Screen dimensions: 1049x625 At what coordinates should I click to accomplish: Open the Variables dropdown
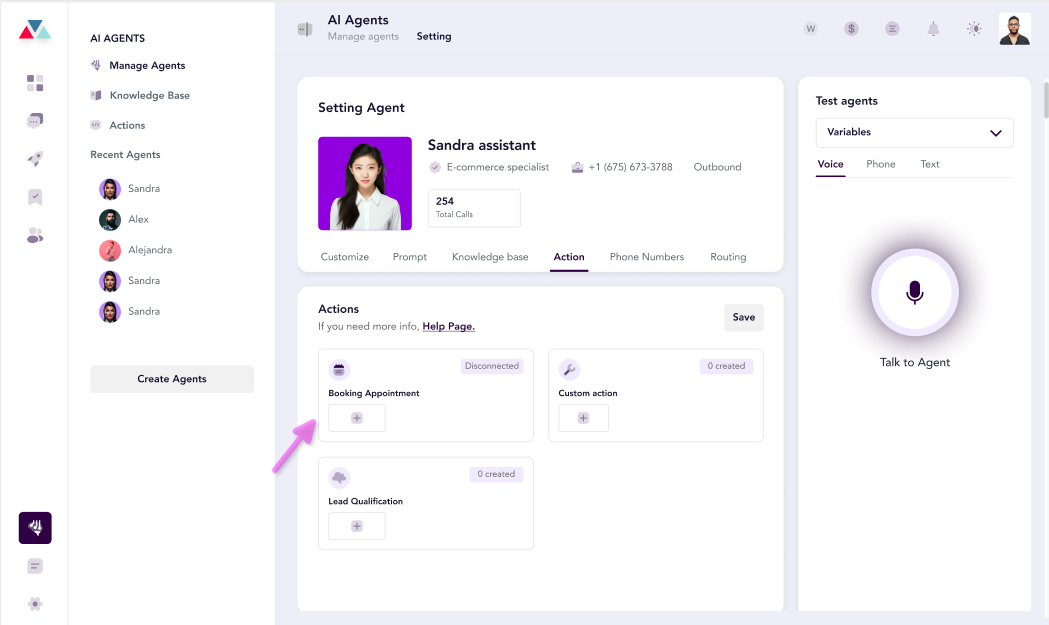coord(914,132)
